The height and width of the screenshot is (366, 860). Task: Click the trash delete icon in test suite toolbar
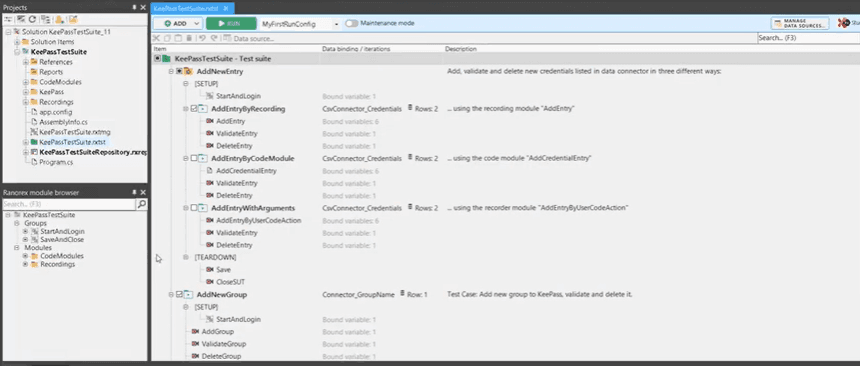(x=189, y=38)
